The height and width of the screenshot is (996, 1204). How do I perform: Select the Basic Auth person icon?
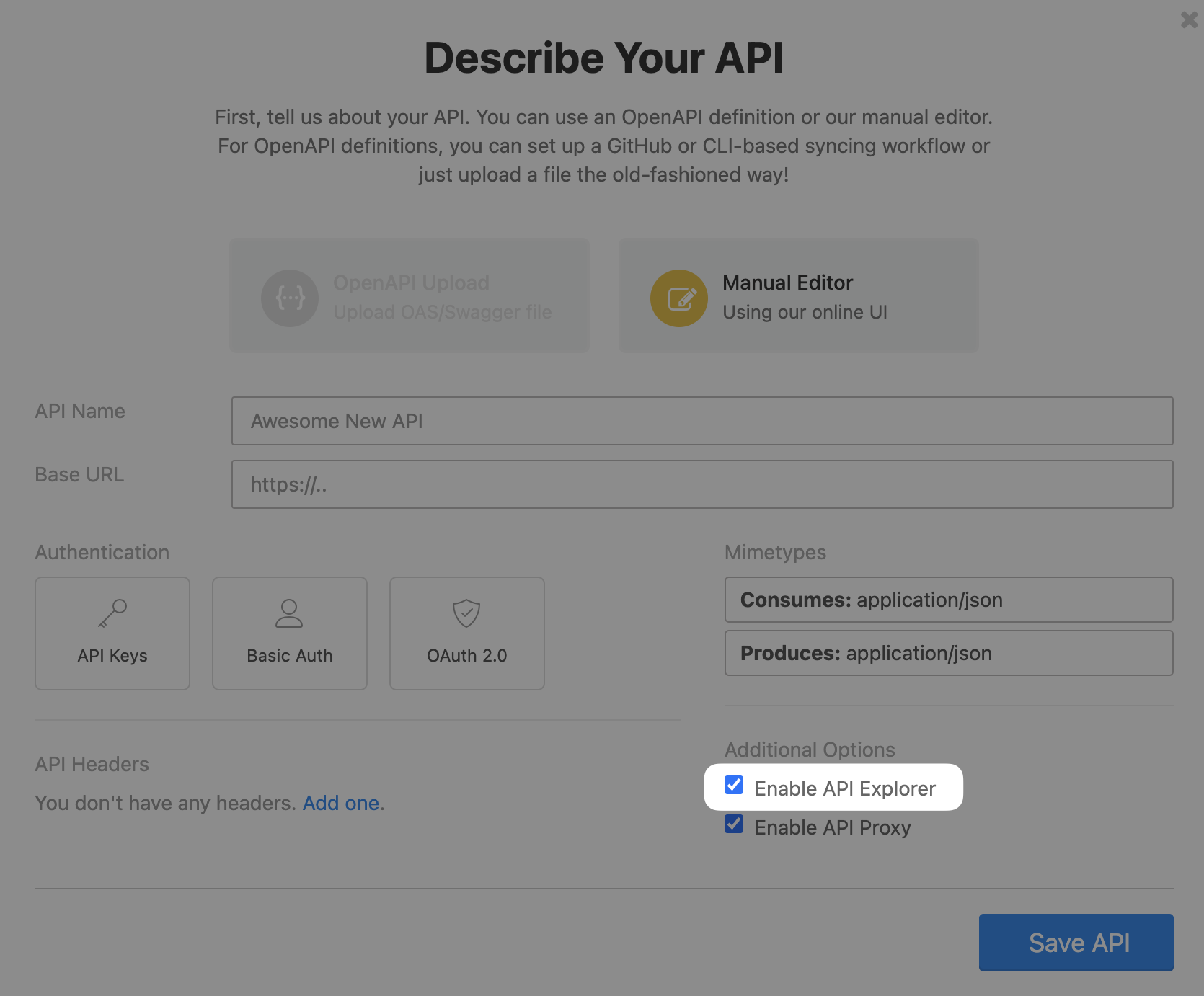click(x=289, y=613)
